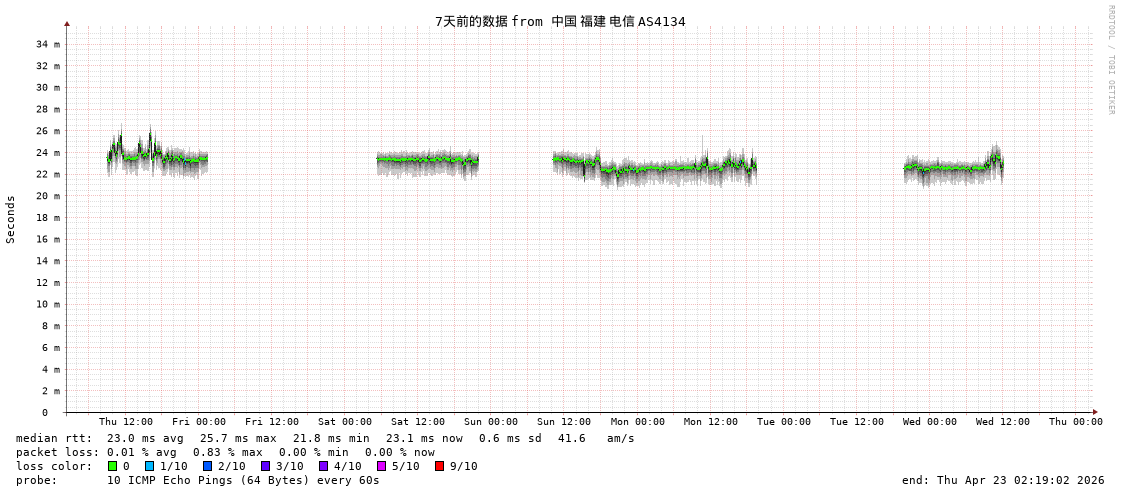The width and height of the screenshot is (1121, 494).
Task: Click the red 9/10 loss swatch
Action: 439,466
